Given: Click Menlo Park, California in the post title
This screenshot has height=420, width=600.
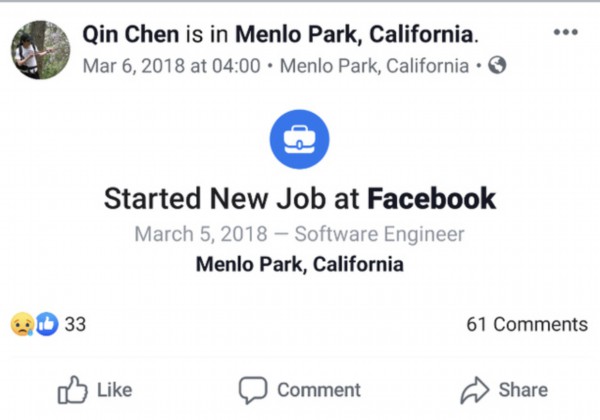Looking at the screenshot, I should pos(355,35).
